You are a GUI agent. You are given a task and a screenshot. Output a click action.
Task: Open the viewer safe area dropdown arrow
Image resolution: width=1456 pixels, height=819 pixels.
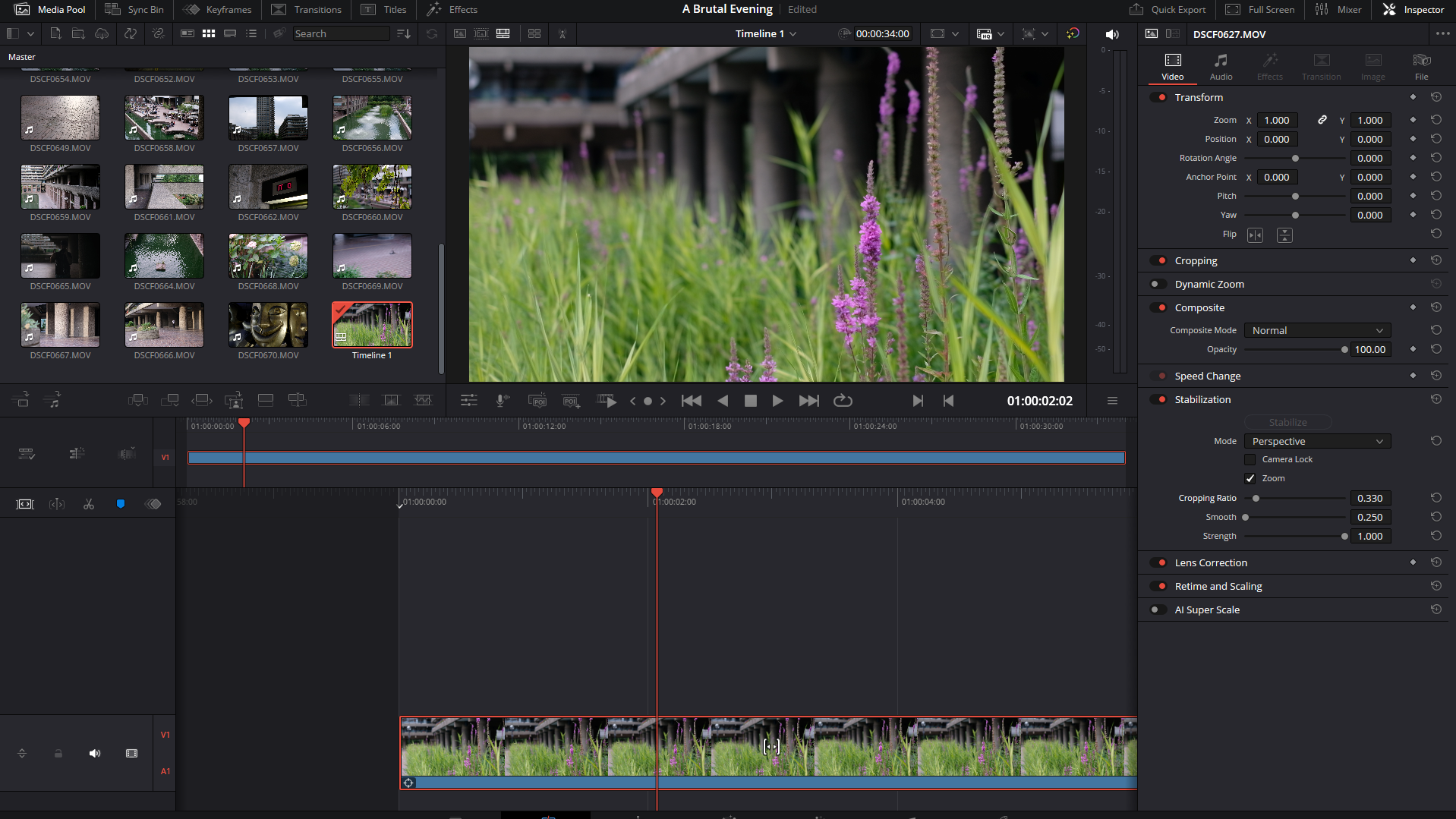pyautogui.click(x=955, y=34)
